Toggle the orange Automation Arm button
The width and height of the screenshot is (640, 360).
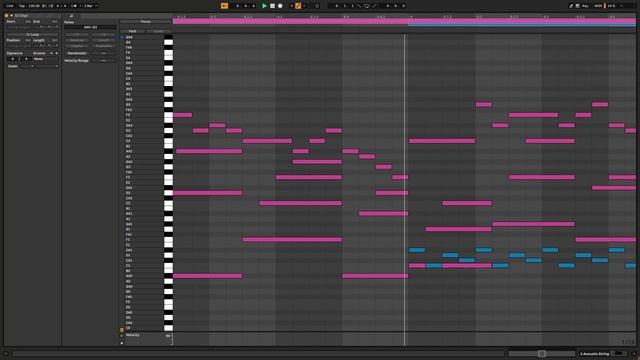pyautogui.click(x=298, y=6)
